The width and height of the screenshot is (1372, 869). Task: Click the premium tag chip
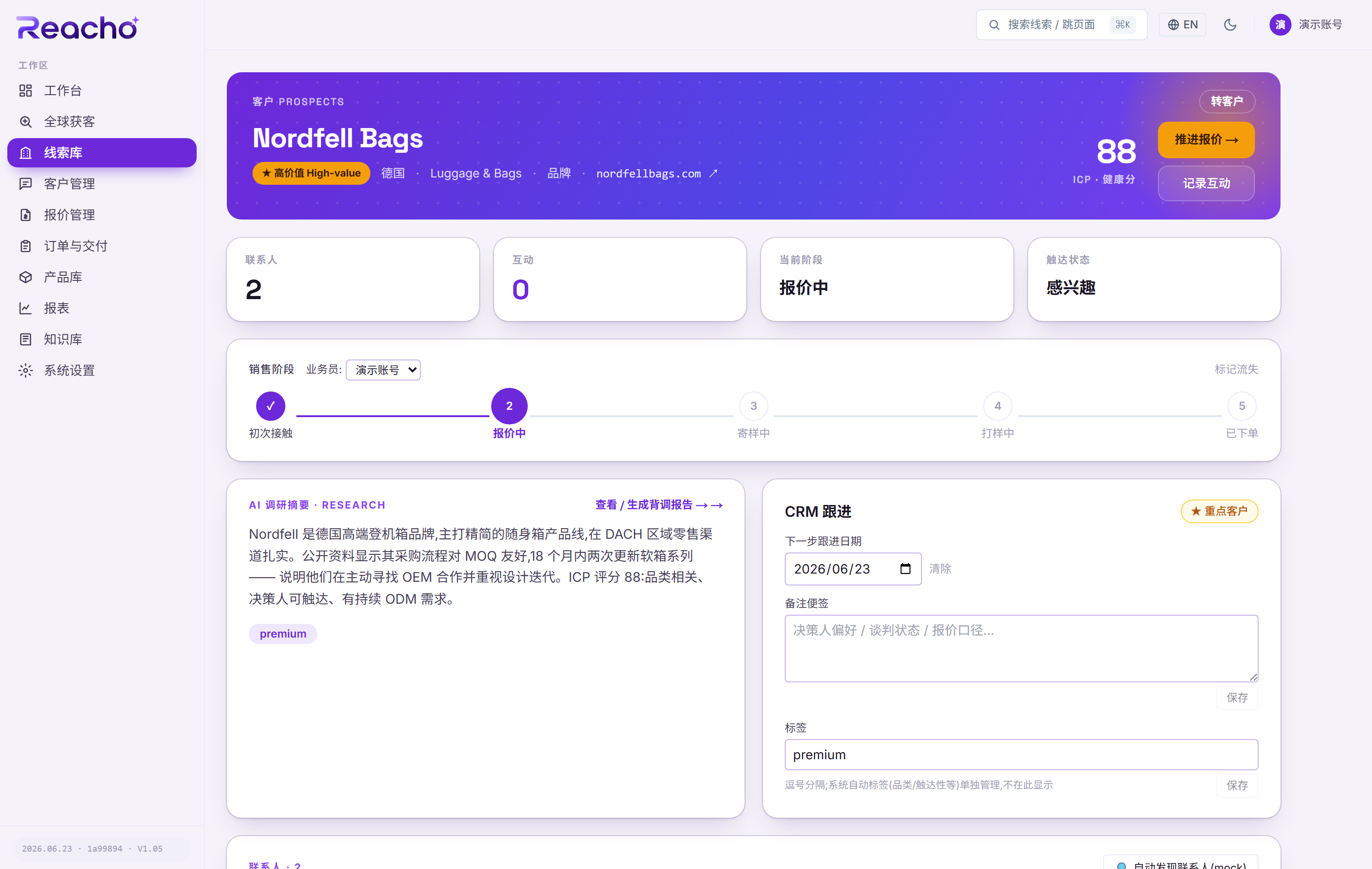pyautogui.click(x=283, y=633)
